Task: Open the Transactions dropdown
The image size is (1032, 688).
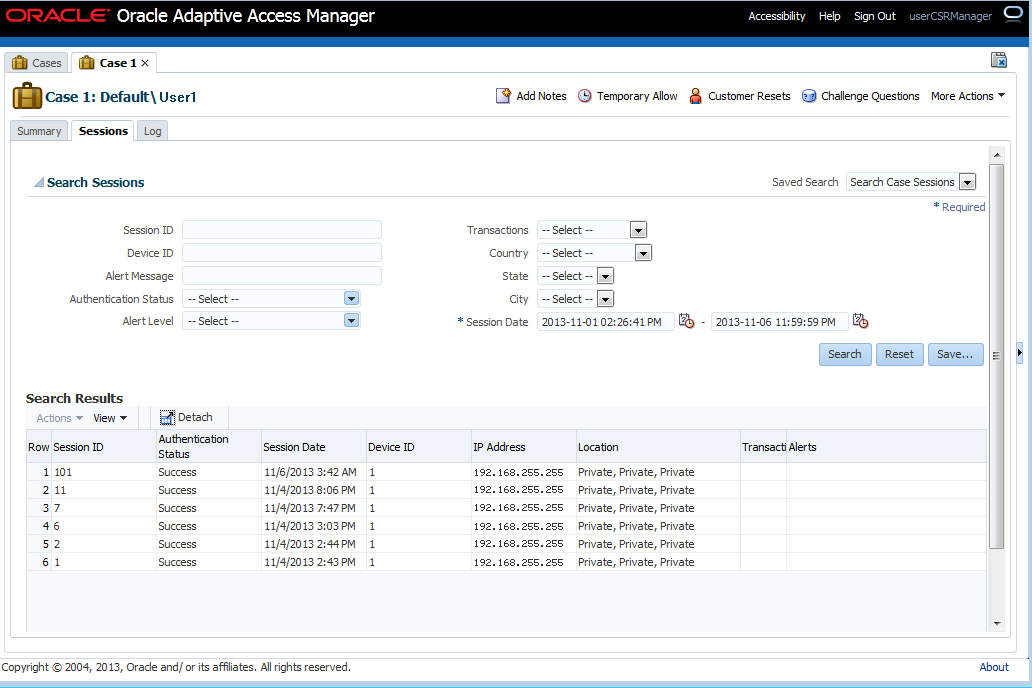Action: coord(638,230)
